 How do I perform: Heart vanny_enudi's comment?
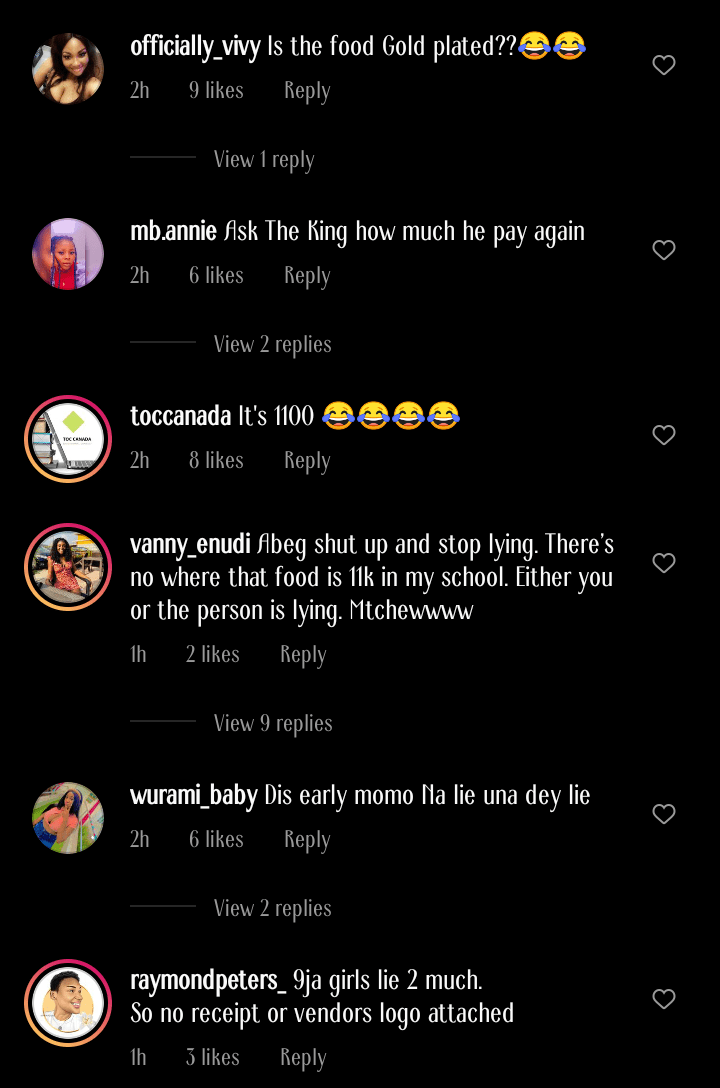coord(664,563)
